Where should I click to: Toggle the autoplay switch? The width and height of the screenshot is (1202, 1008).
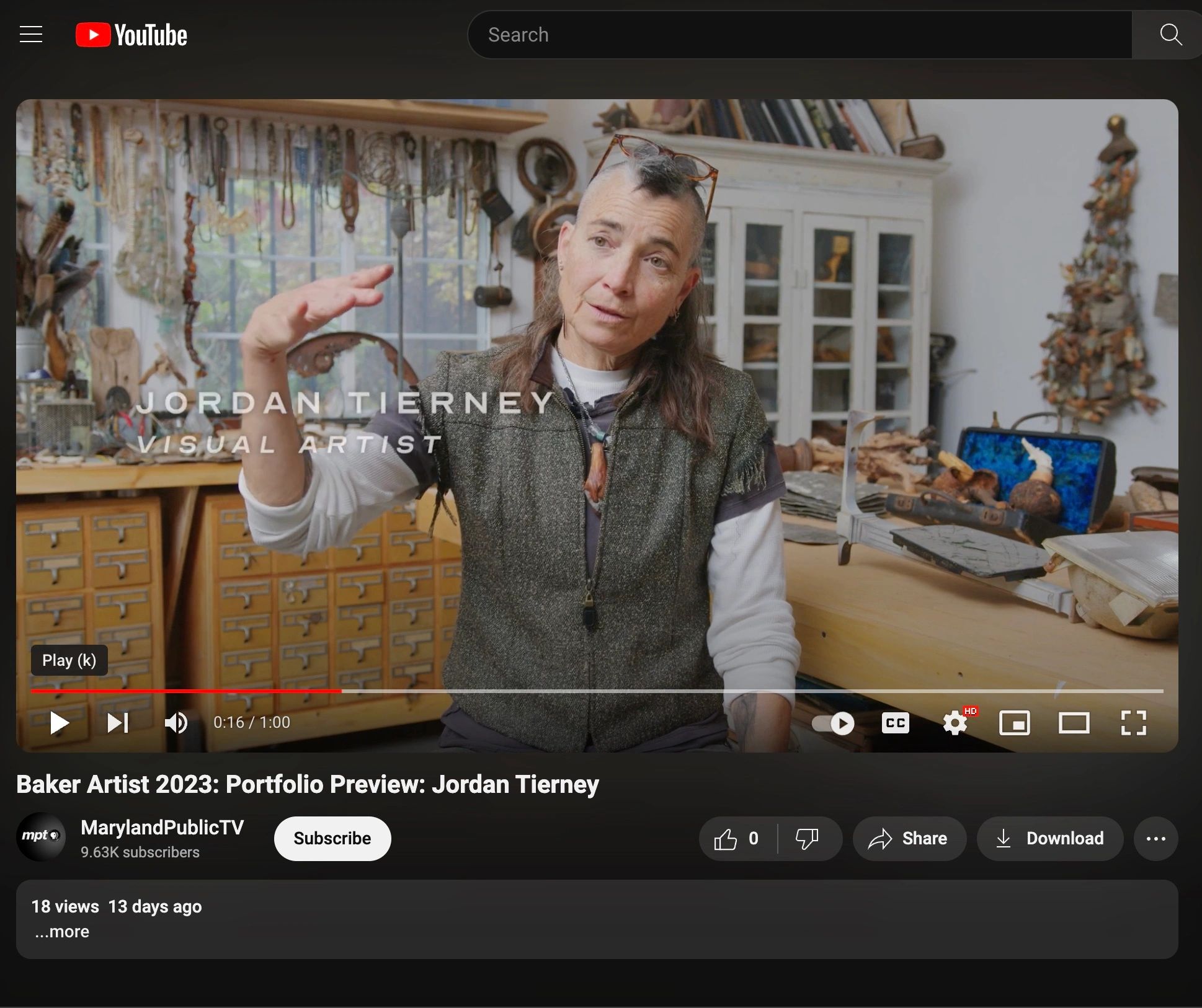(x=833, y=723)
